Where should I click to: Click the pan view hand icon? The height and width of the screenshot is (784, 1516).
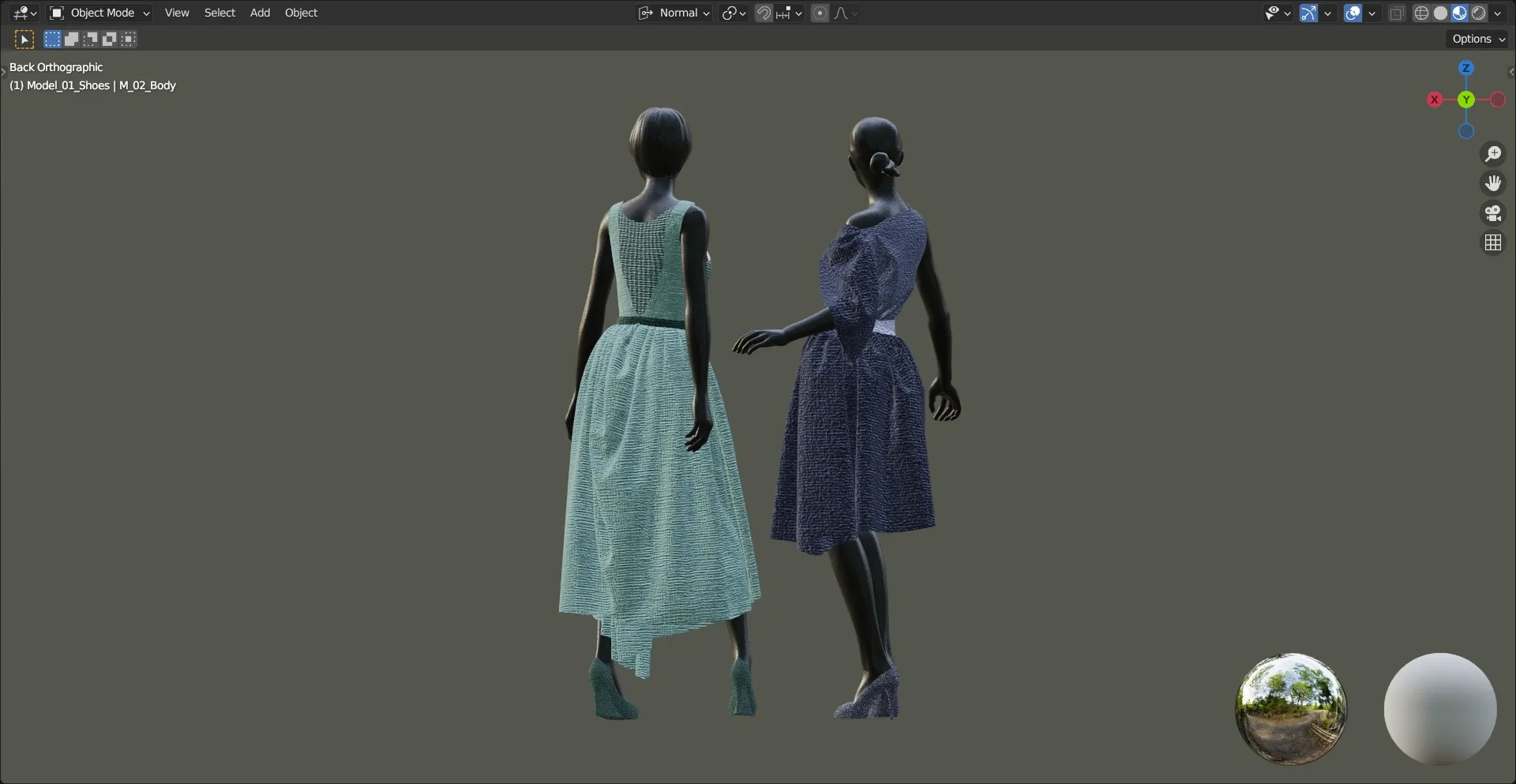[x=1492, y=183]
